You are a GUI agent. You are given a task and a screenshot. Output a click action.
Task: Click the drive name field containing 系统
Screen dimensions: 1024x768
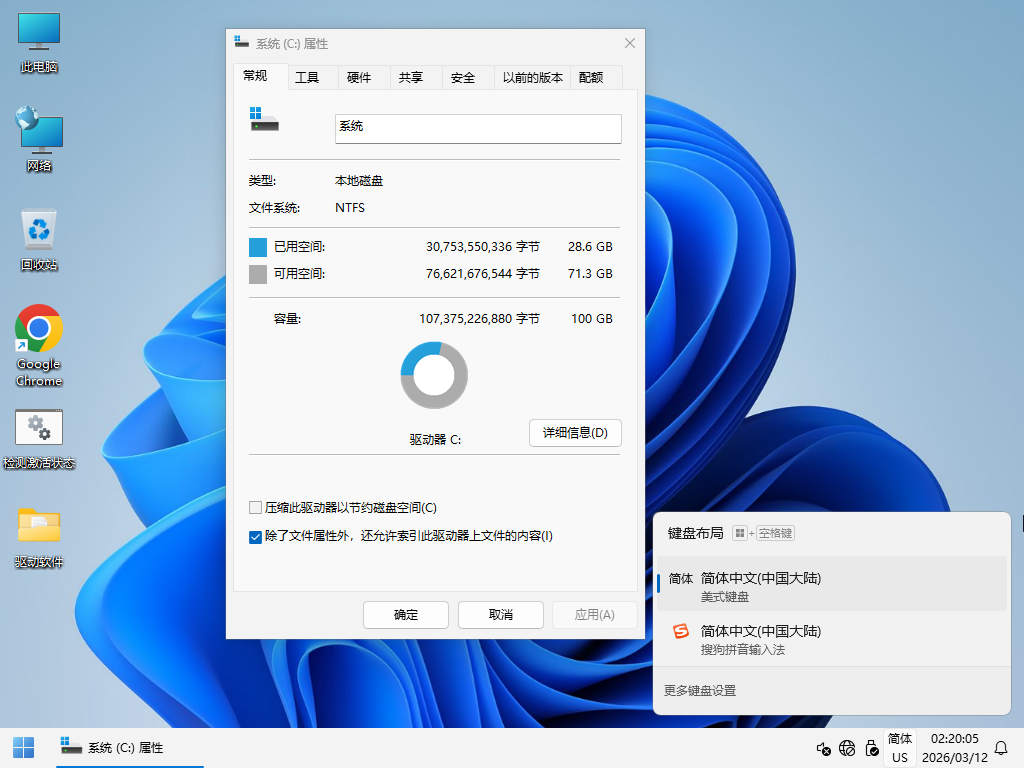[x=478, y=128]
